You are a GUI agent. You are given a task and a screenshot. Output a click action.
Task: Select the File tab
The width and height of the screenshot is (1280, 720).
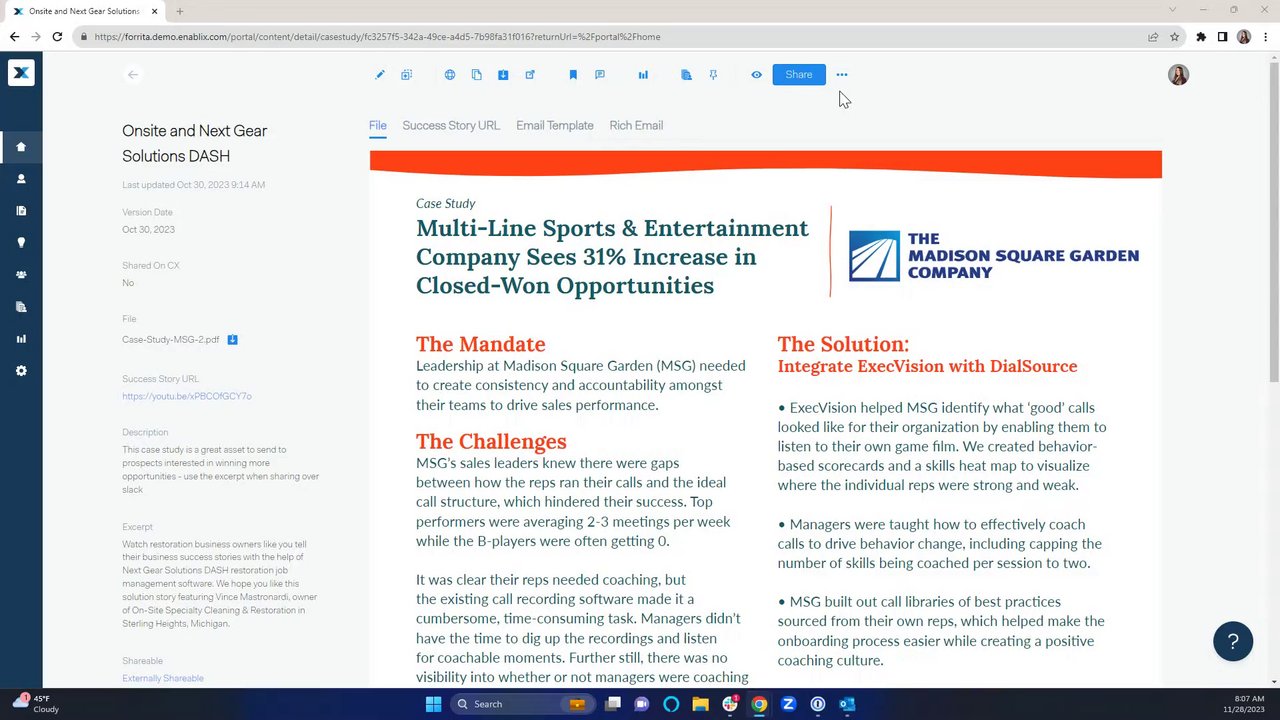(x=377, y=126)
